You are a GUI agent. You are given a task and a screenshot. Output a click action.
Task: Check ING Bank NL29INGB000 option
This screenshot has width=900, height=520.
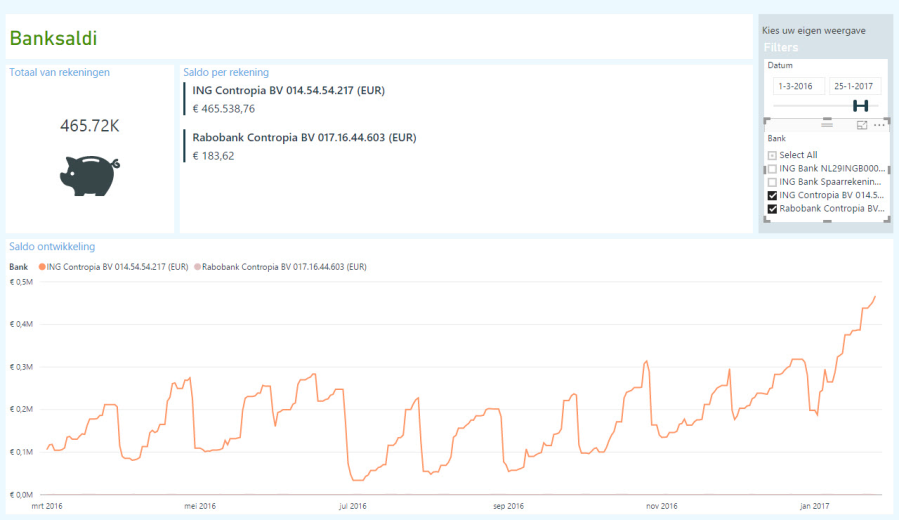click(772, 169)
